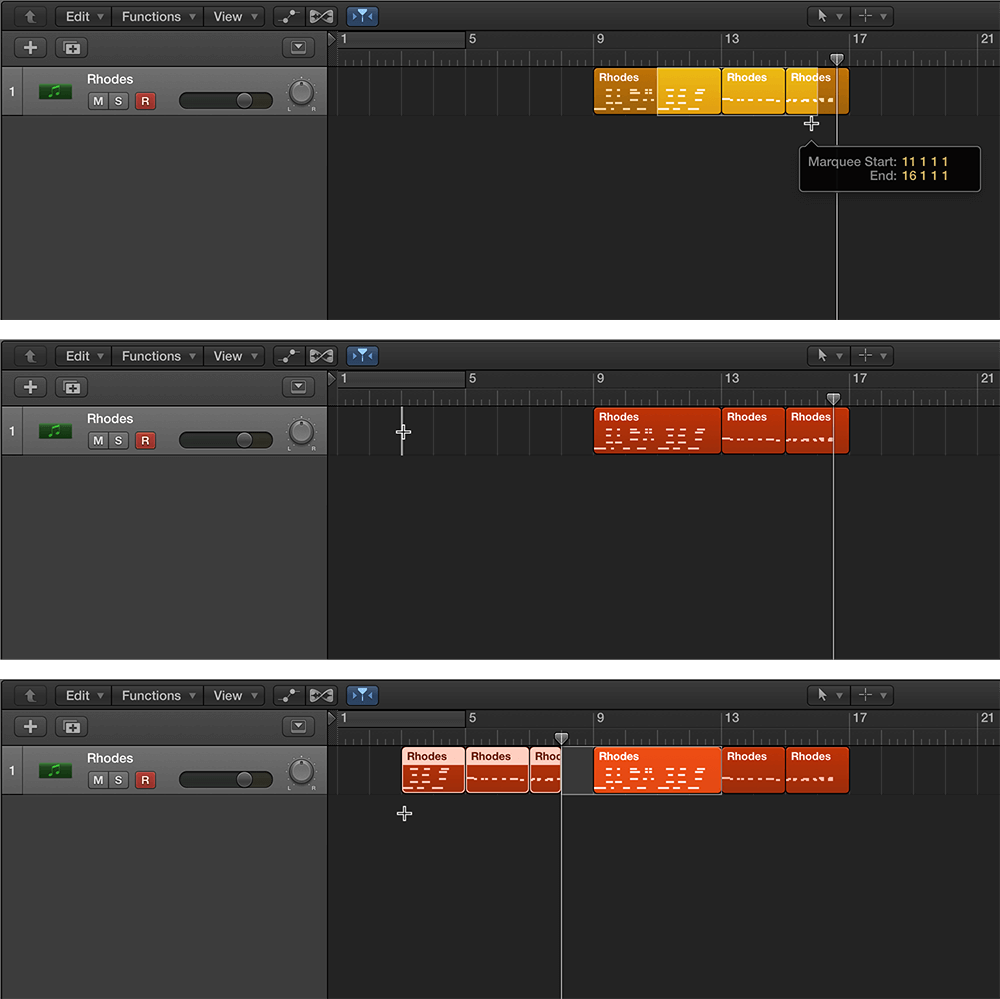Select Rhodes track name in three-region red view header
1000x999 pixels.
(x=110, y=418)
